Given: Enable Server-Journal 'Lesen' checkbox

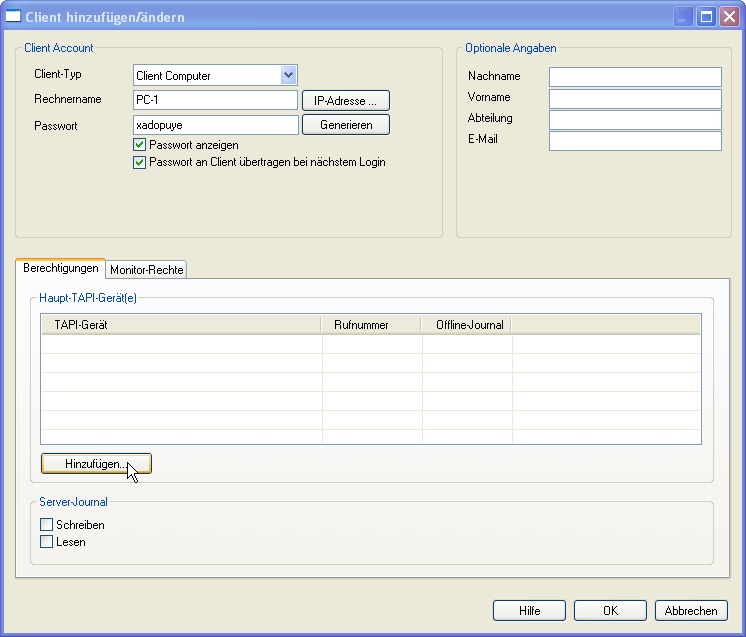Looking at the screenshot, I should (x=46, y=542).
